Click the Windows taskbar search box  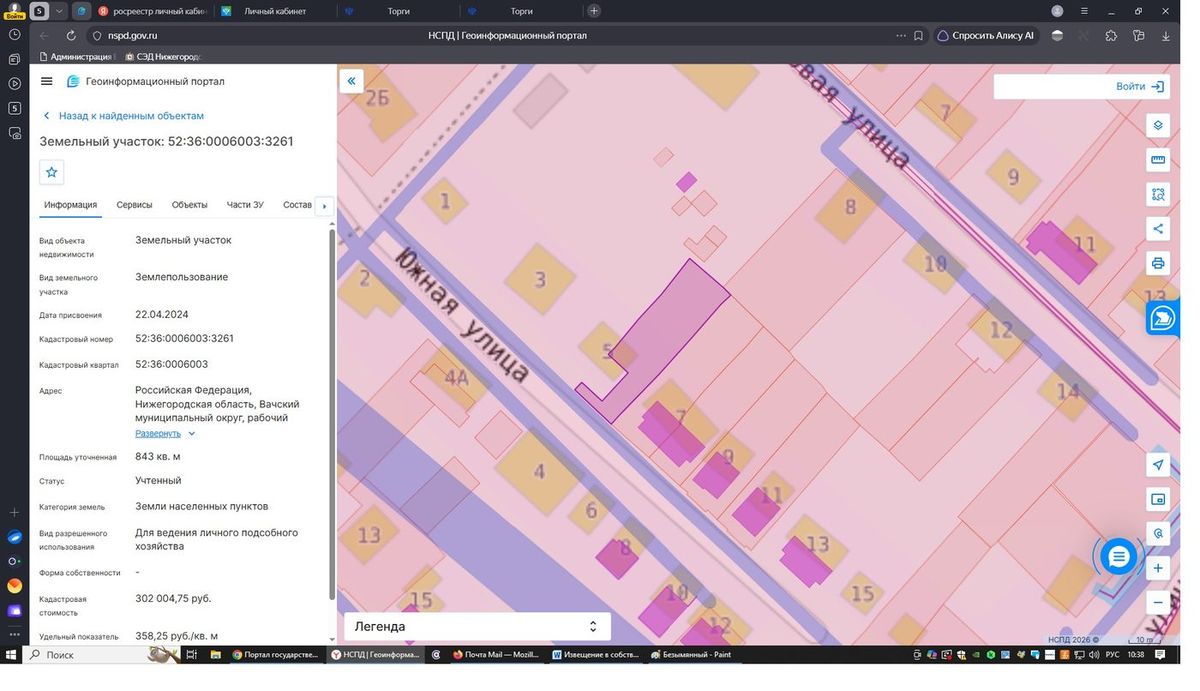[x=85, y=655]
